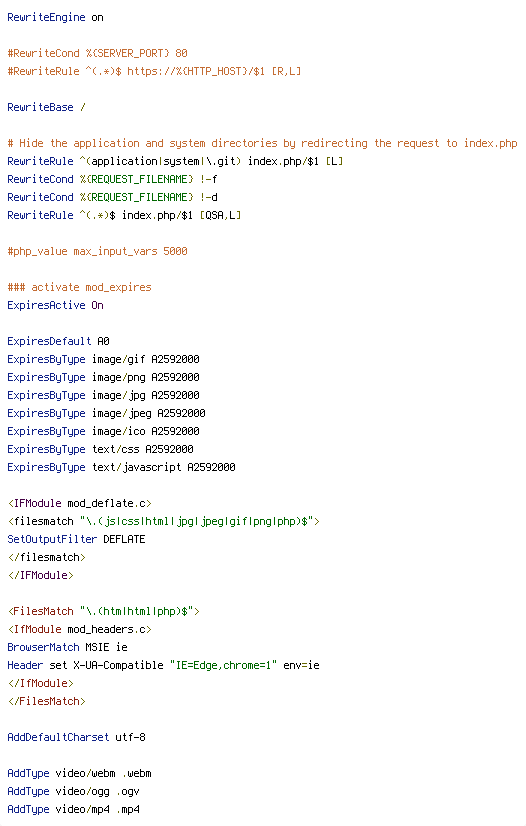Click the commented RewriteCond SERVER_PORT line

pyautogui.click(x=97, y=53)
